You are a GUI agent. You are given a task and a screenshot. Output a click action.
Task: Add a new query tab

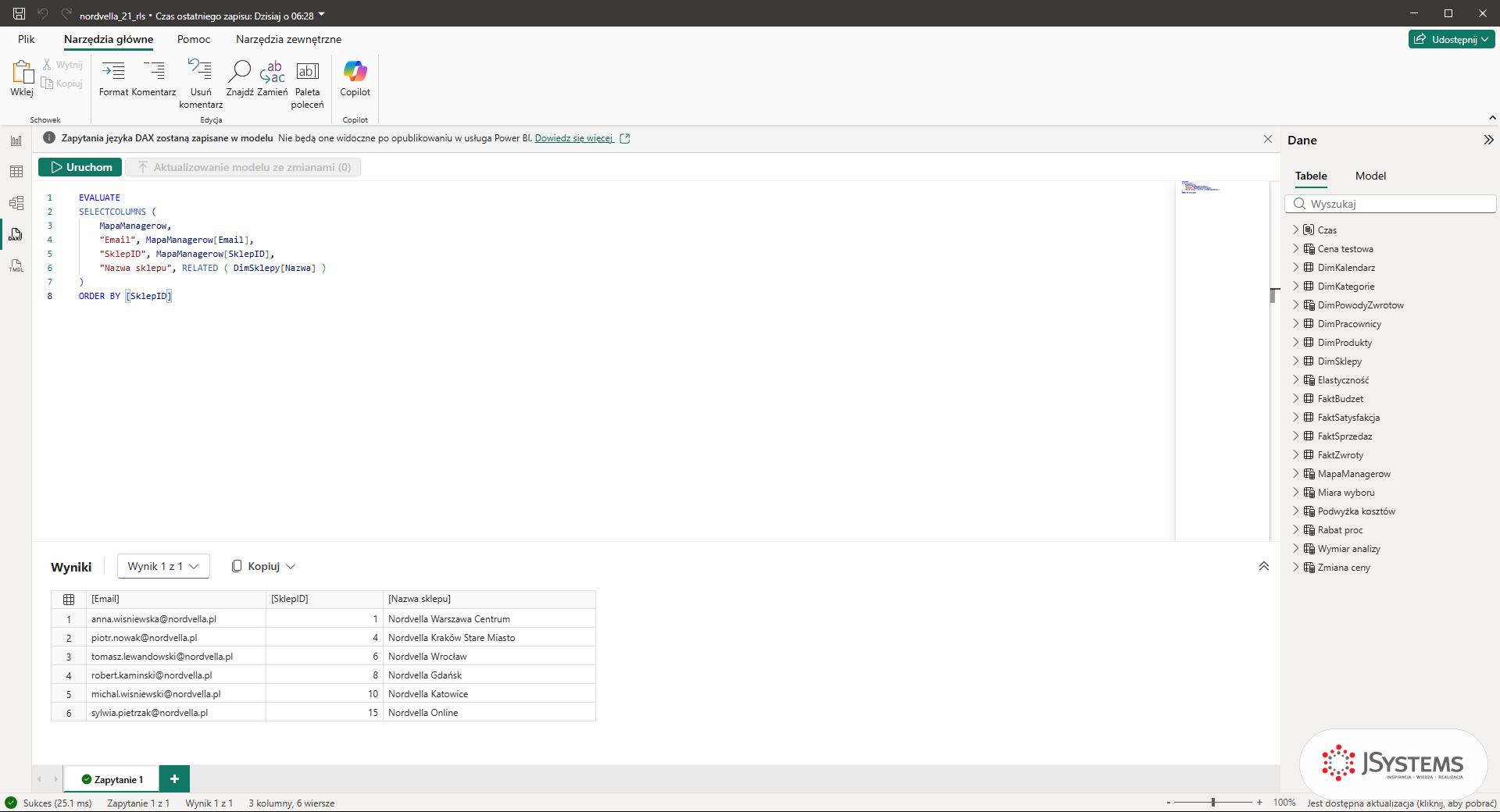[x=174, y=778]
